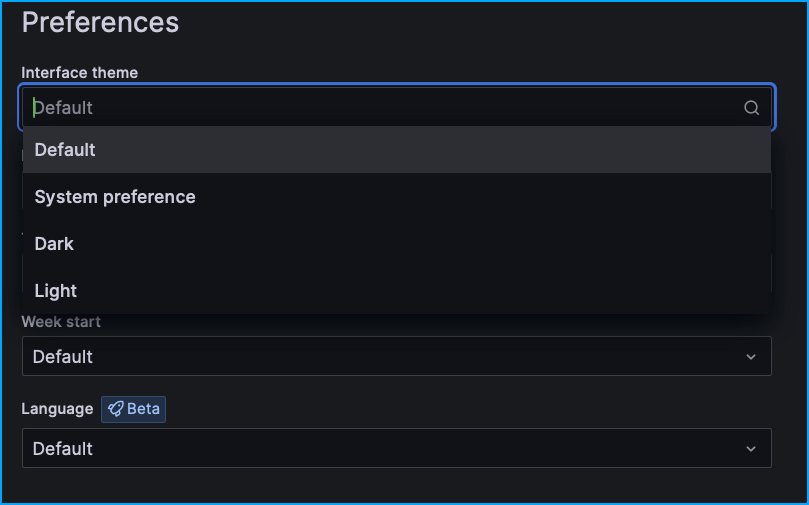Viewport: 809px width, 505px height.
Task: Click the Default placeholder in theme field
Action: pos(64,108)
